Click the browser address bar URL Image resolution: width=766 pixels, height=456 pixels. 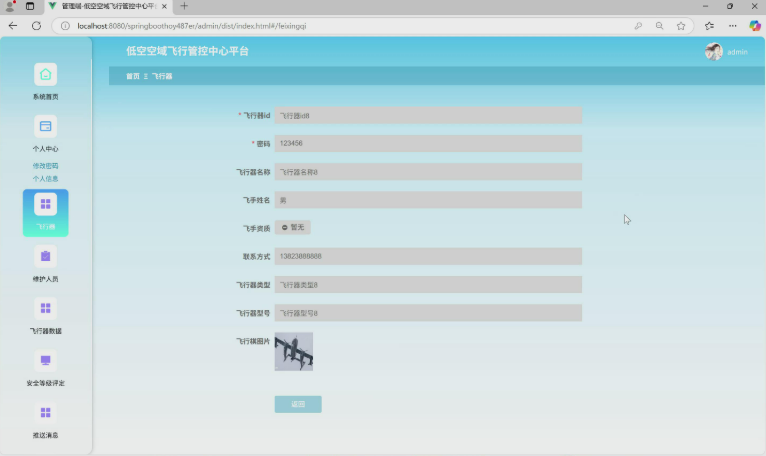click(x=192, y=26)
